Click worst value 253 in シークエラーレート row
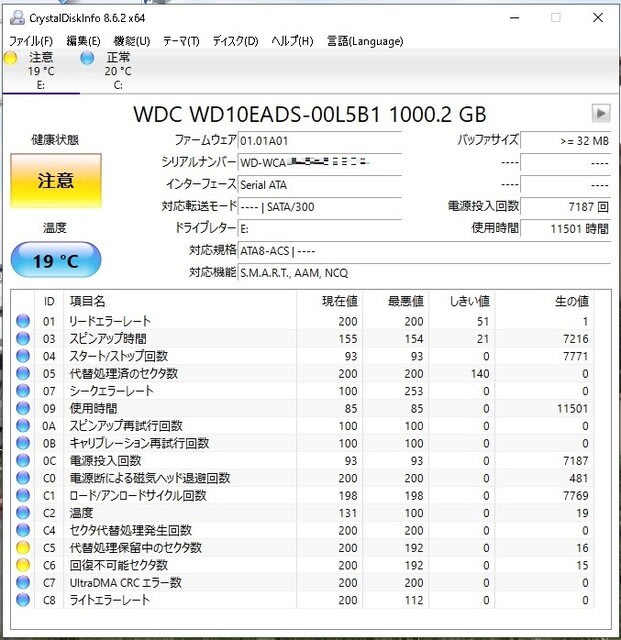 pyautogui.click(x=414, y=391)
